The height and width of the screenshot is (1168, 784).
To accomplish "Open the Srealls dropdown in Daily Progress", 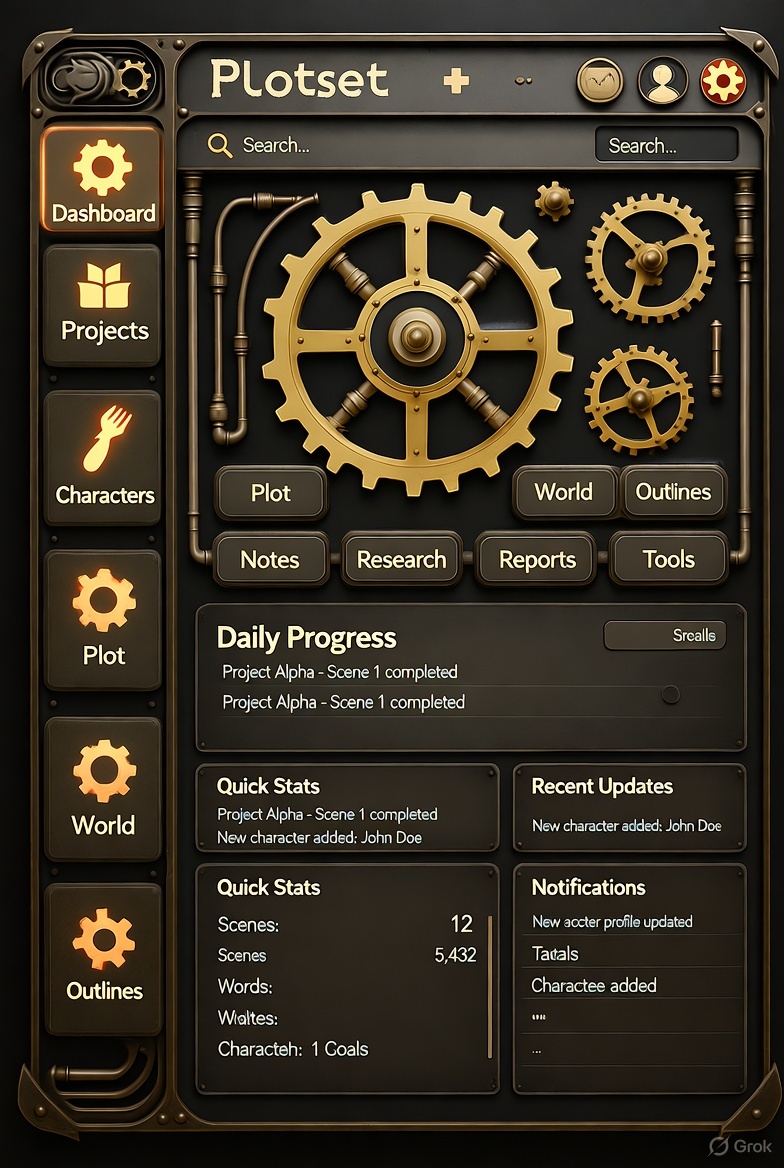I will coord(665,635).
